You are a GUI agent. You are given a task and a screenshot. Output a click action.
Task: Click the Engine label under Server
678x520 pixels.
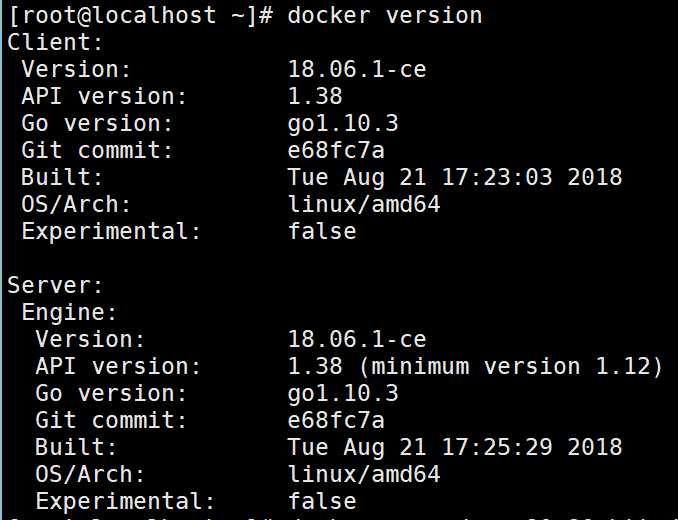tap(69, 313)
